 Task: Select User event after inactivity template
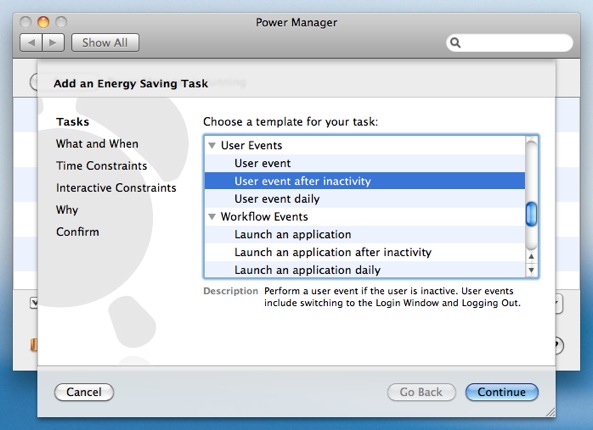[x=365, y=181]
